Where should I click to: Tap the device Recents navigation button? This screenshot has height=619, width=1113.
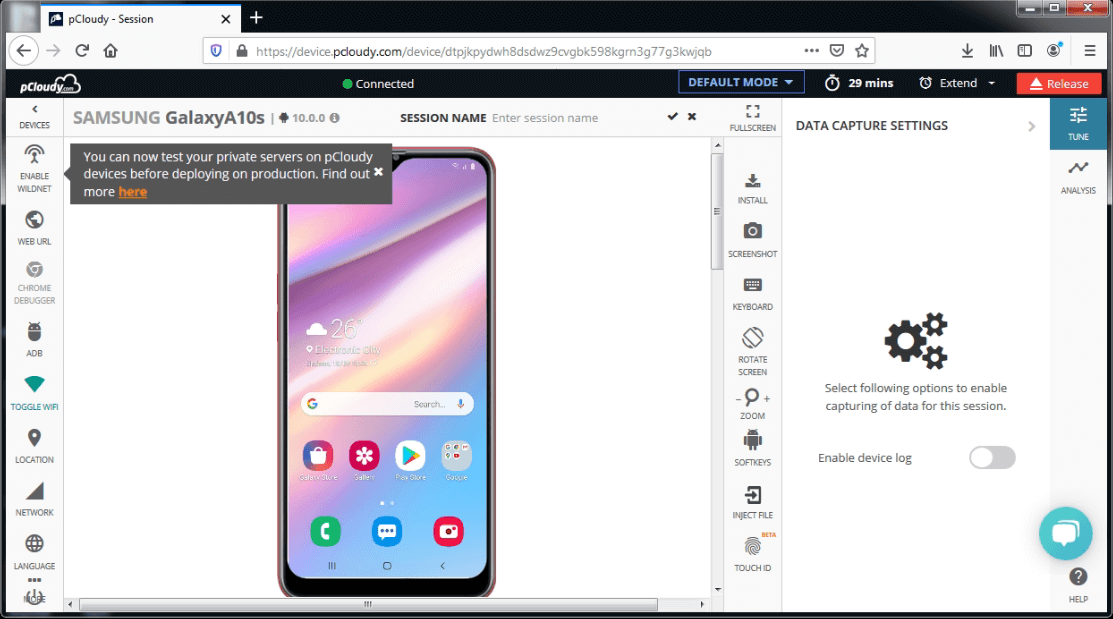[331, 566]
